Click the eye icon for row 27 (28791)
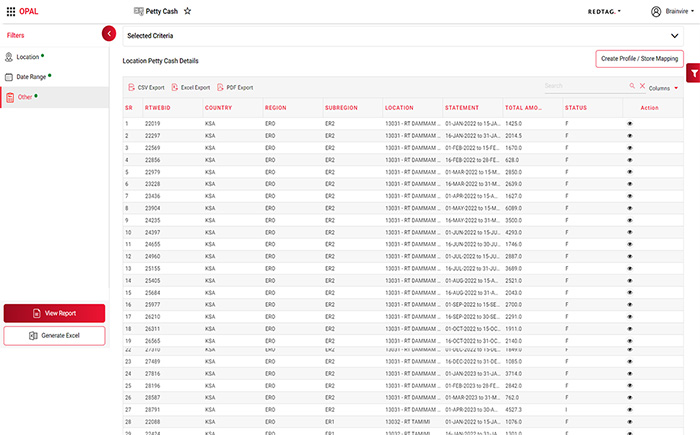This screenshot has height=435, width=700. 630,410
